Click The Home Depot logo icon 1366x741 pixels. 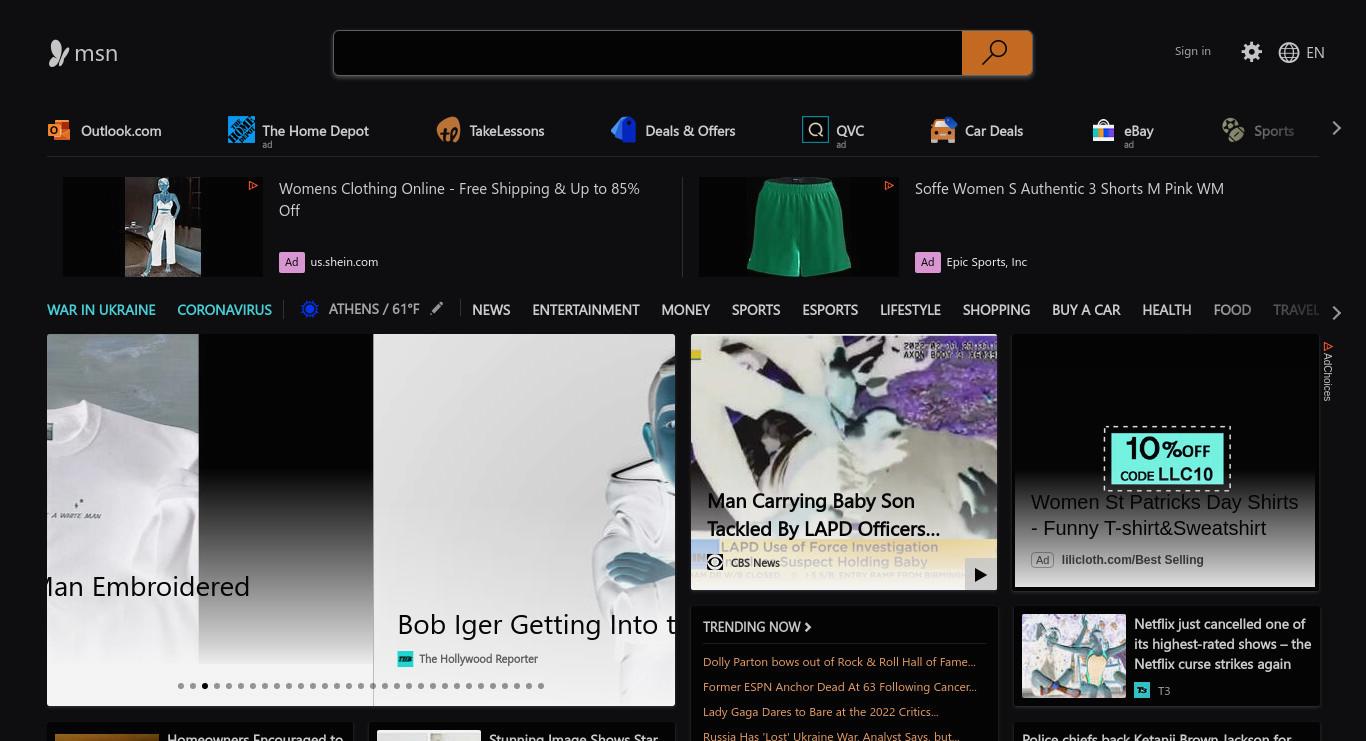click(x=241, y=129)
